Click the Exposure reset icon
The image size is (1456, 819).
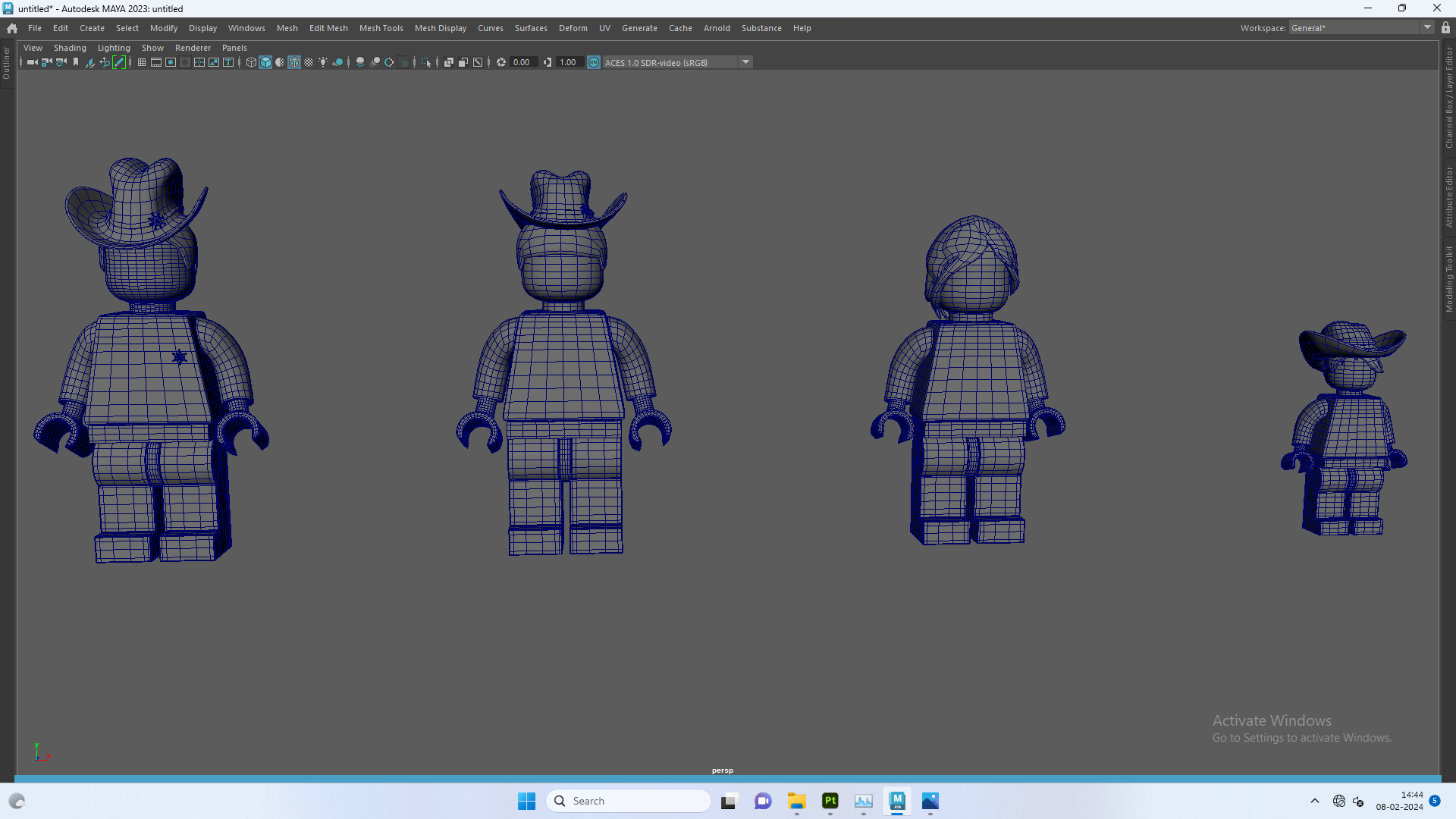501,62
